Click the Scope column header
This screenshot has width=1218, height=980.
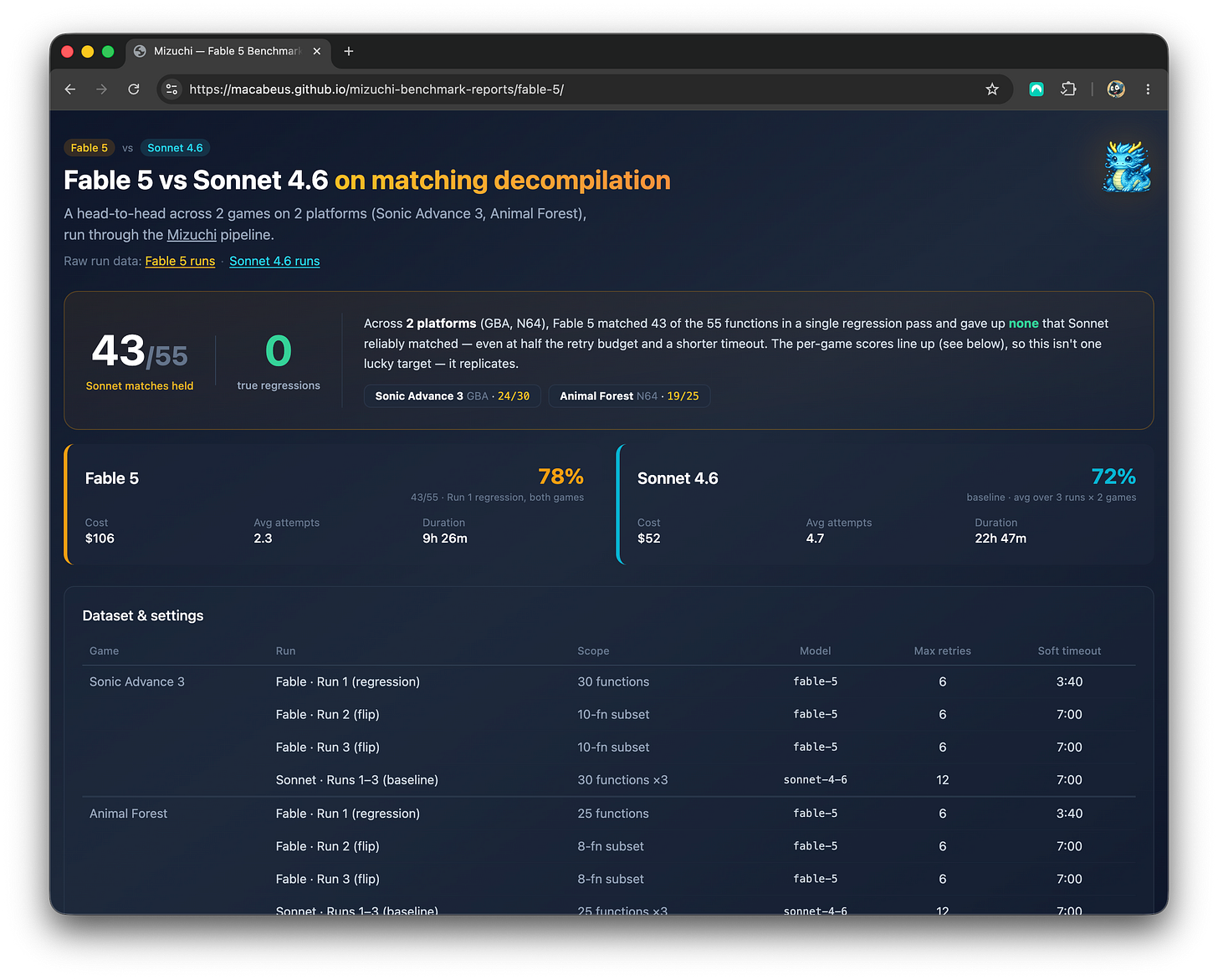point(593,651)
